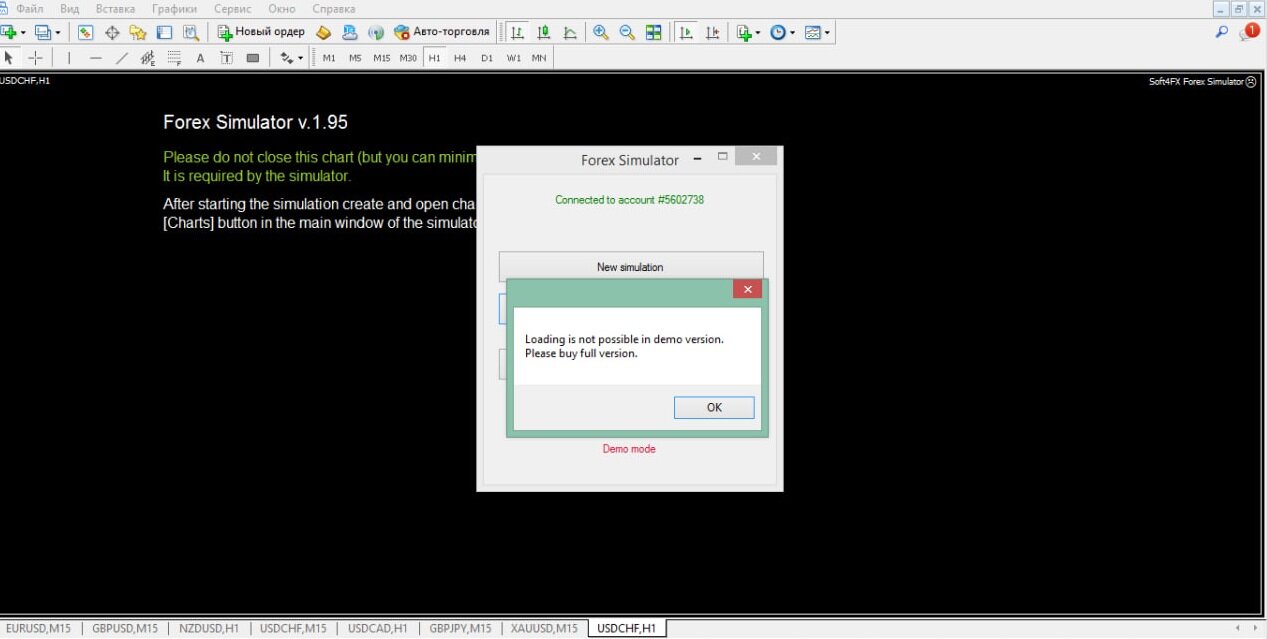Click OK in the demo version message
This screenshot has height=639, width=1267.
tap(714, 407)
